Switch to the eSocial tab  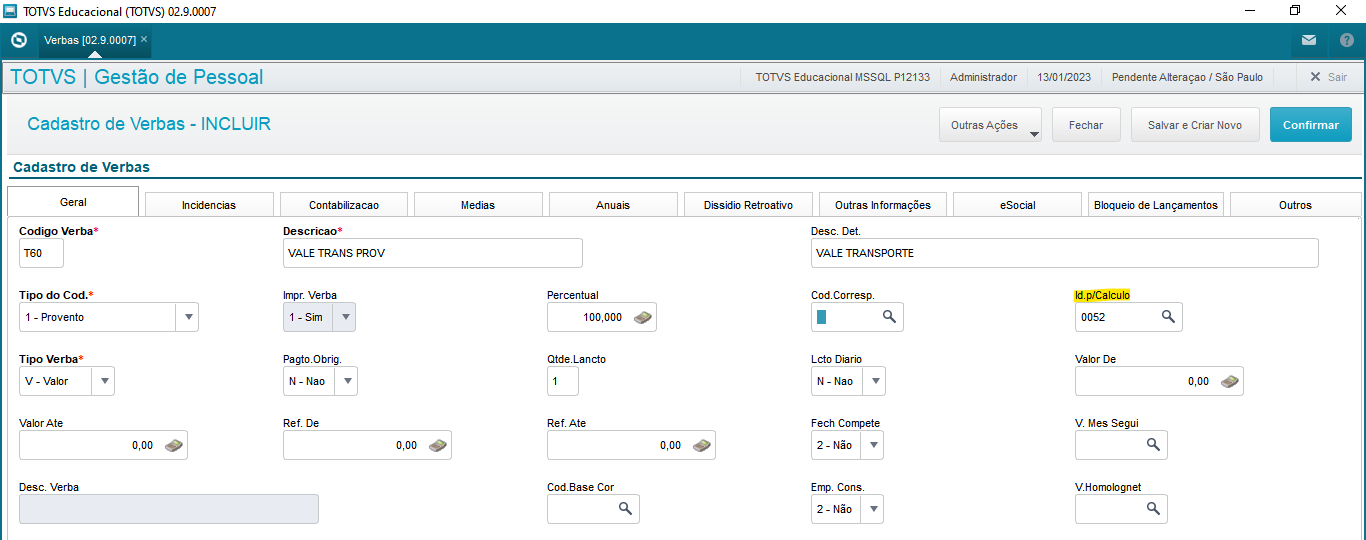click(x=1018, y=205)
